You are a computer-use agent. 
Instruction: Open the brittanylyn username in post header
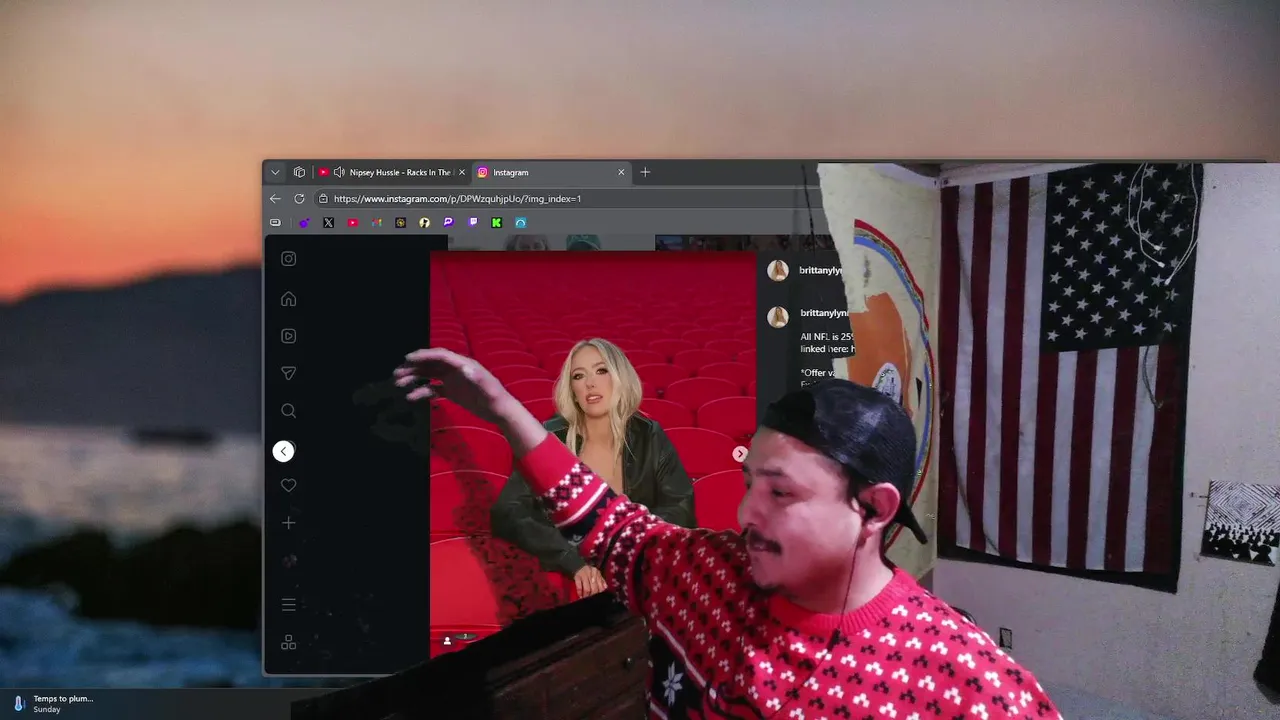pyautogui.click(x=821, y=271)
